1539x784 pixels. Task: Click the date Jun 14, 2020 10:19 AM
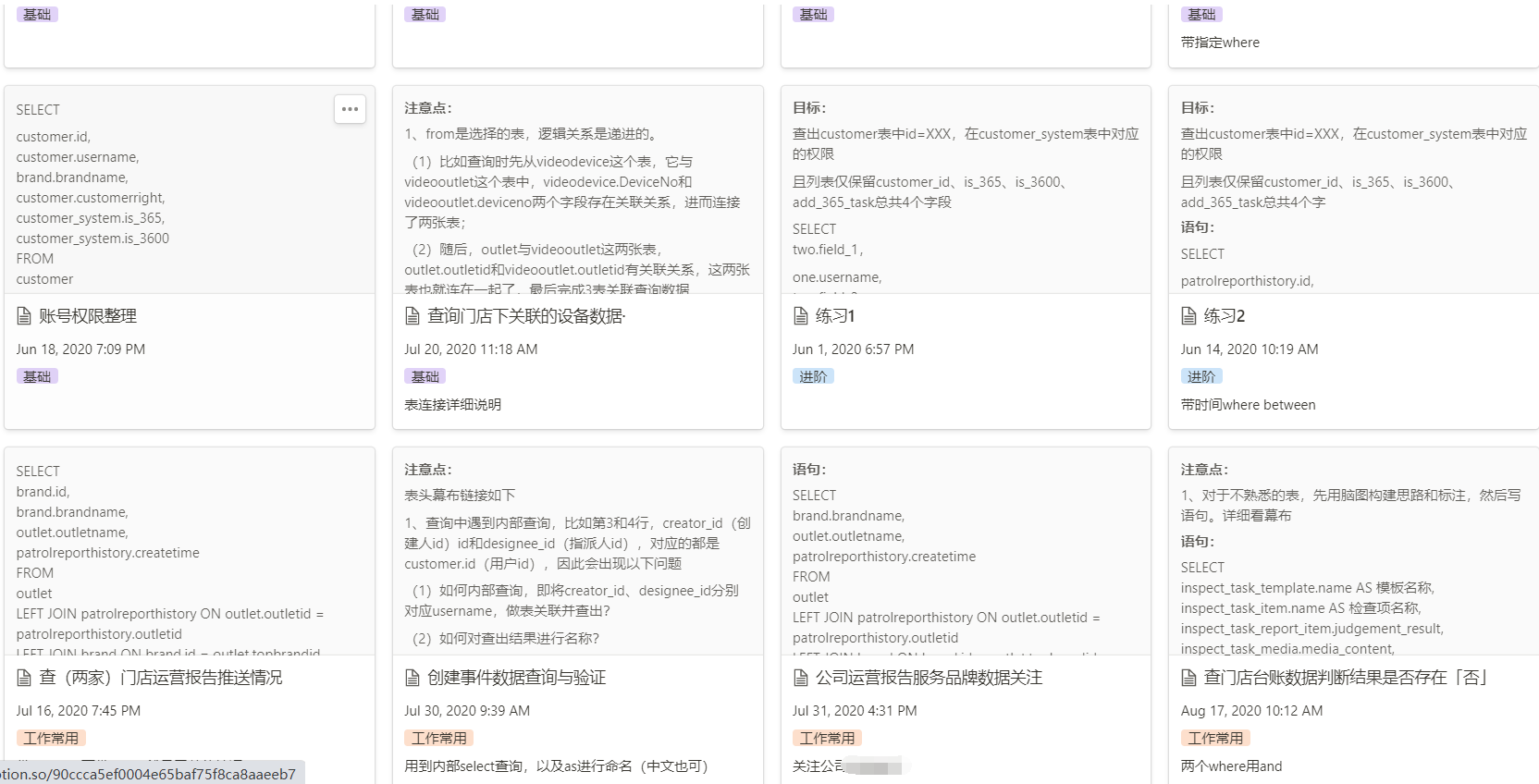click(1250, 349)
